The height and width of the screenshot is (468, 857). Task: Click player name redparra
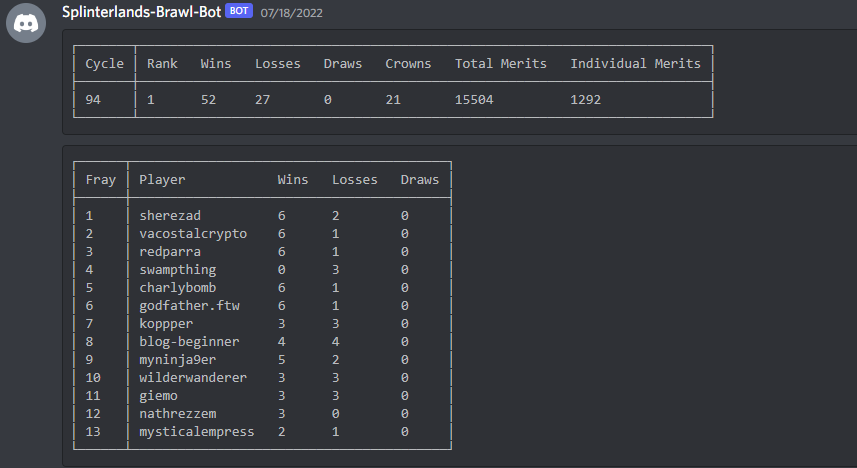point(170,251)
